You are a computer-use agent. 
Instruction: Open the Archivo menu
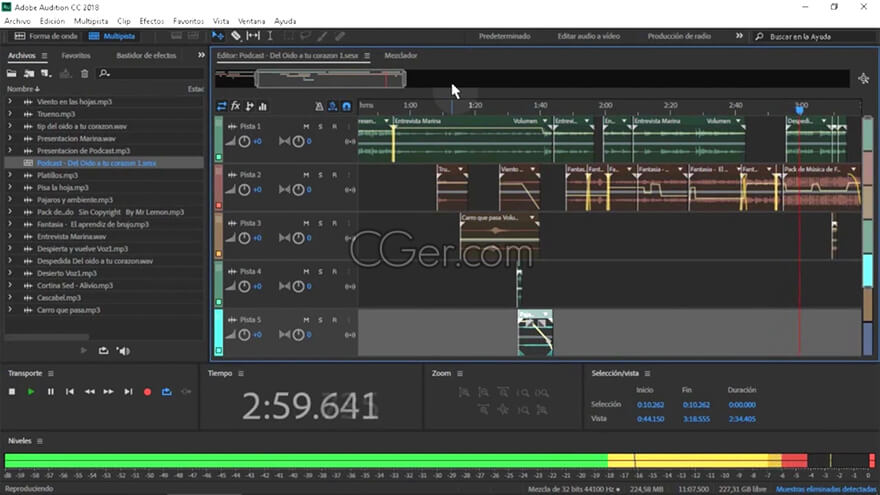click(x=17, y=21)
